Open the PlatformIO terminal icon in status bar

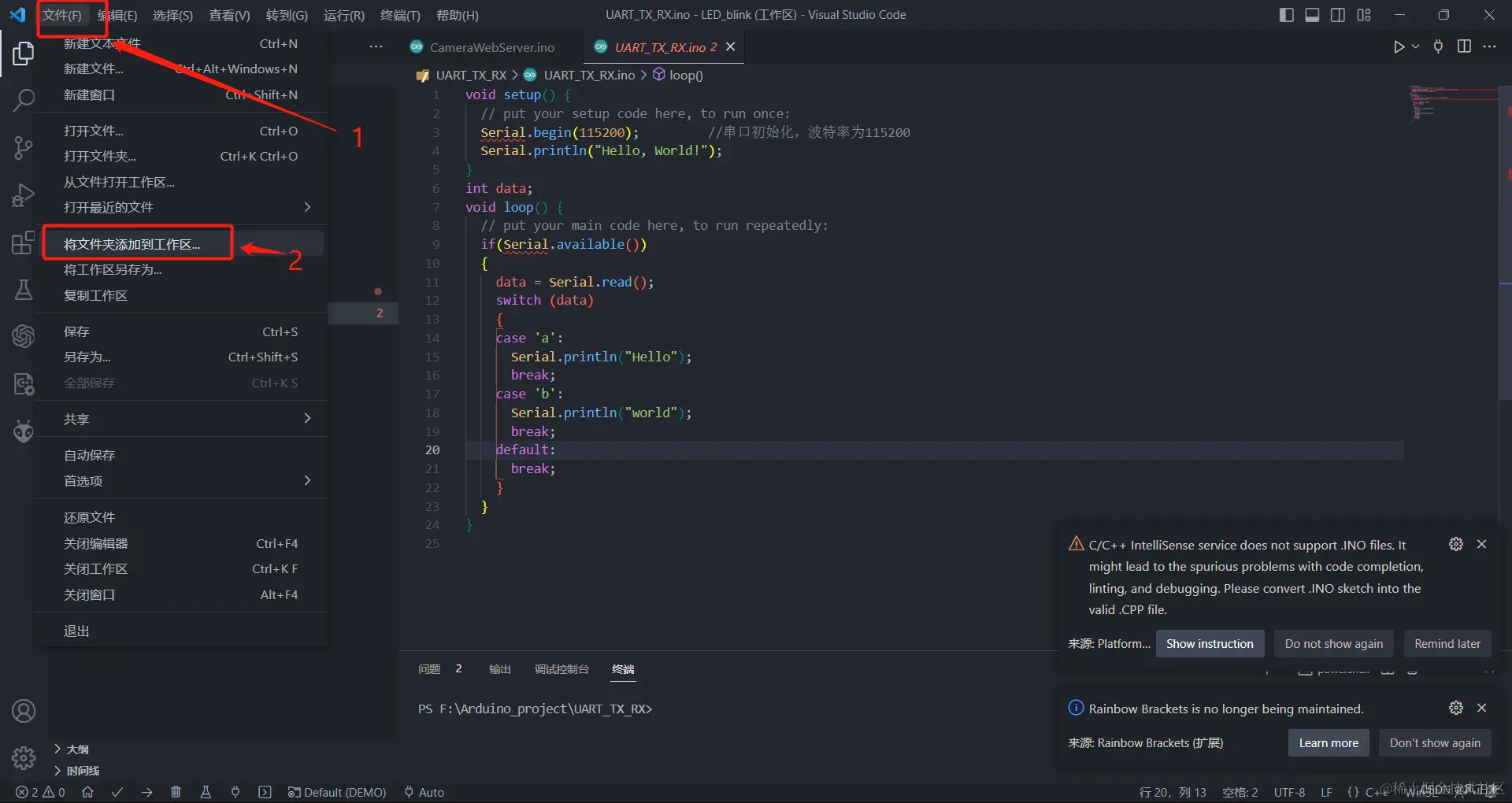pyautogui.click(x=265, y=792)
